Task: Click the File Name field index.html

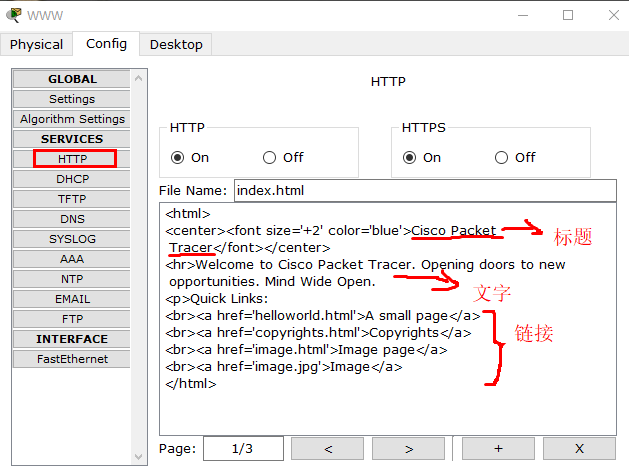Action: (425, 190)
